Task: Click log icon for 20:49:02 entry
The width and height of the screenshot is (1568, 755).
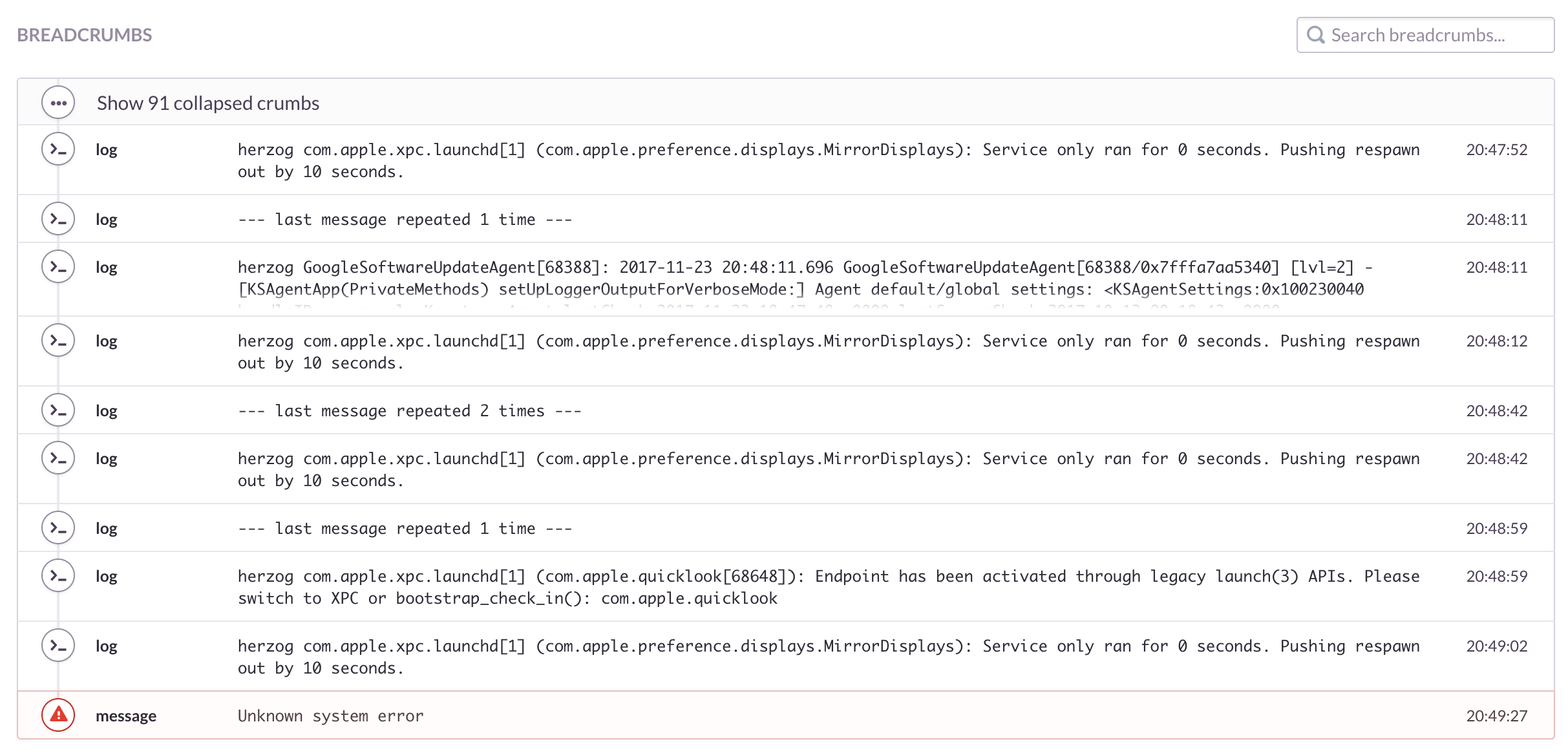Action: 58,646
